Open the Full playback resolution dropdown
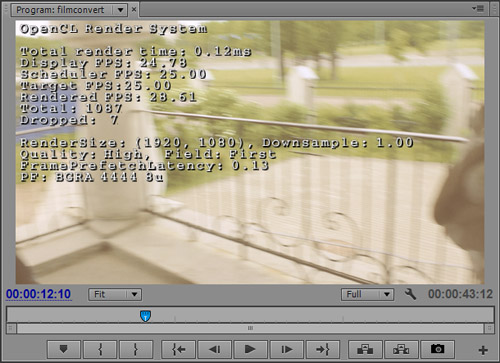Viewport: 500px width, 363px height. click(x=367, y=294)
